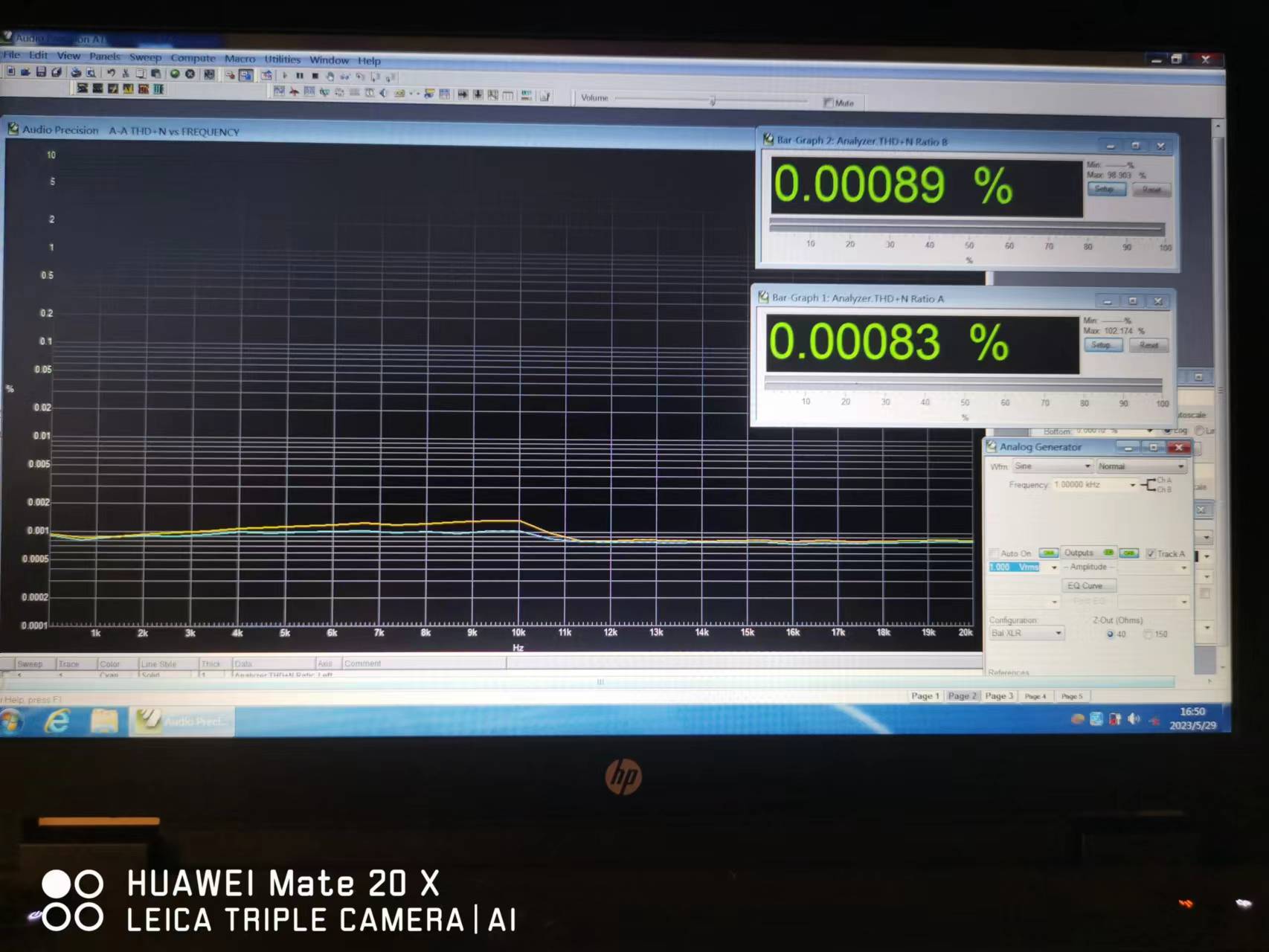Toggle the Auto On checkbox in Analog Generator
1269x952 pixels.
click(995, 553)
